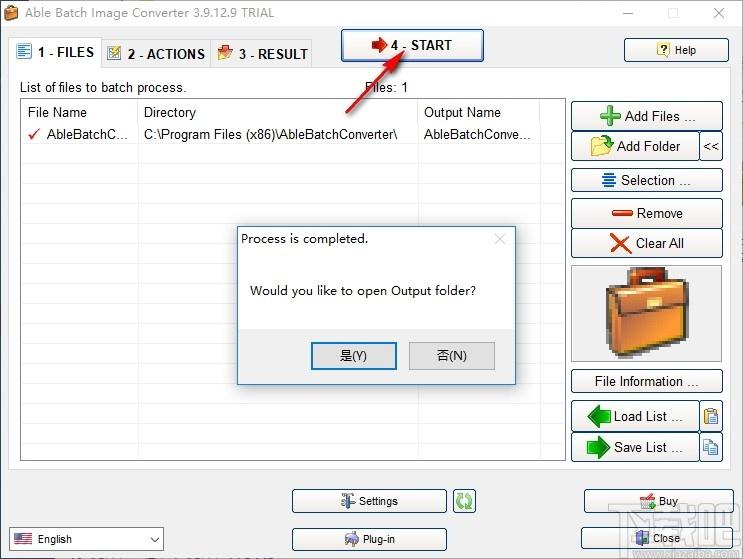Image resolution: width=743 pixels, height=559 pixels.
Task: Open the Plug-in dialog
Action: coord(369,539)
